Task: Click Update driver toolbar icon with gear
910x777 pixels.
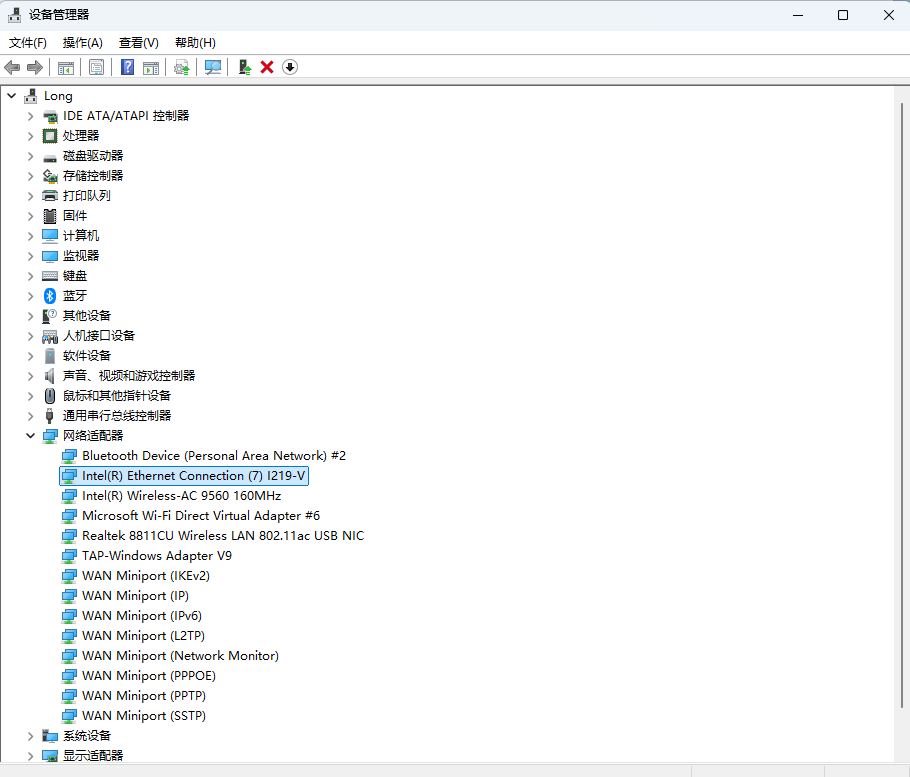Action: click(181, 67)
